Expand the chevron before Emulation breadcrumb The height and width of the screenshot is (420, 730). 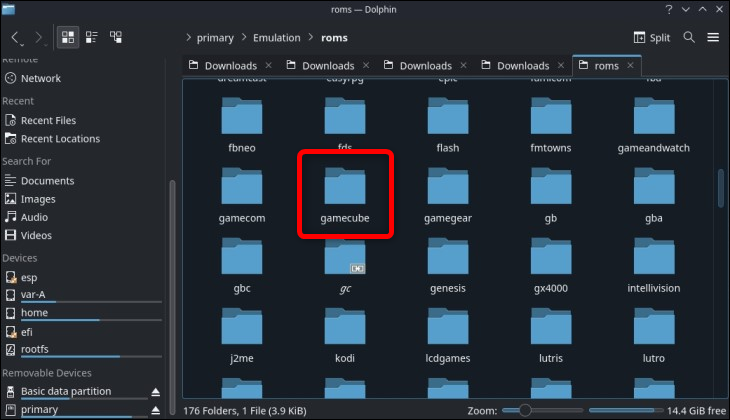coord(244,37)
